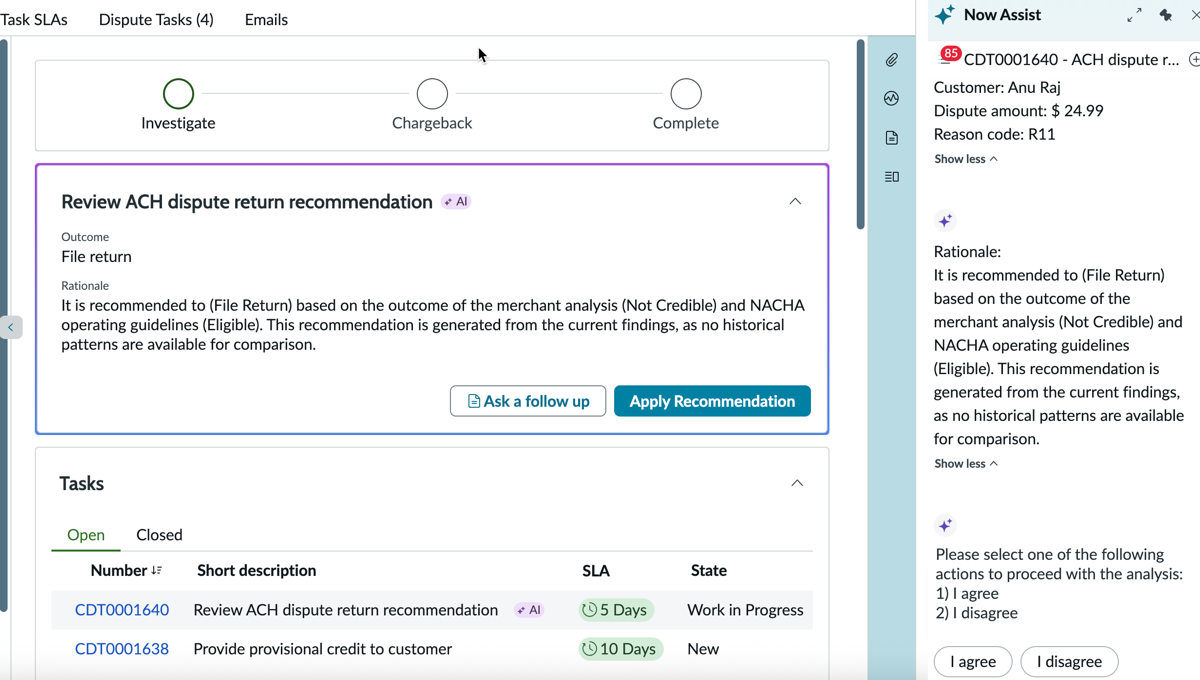Open the attachments paperclip icon
The width and height of the screenshot is (1200, 680).
pos(891,60)
